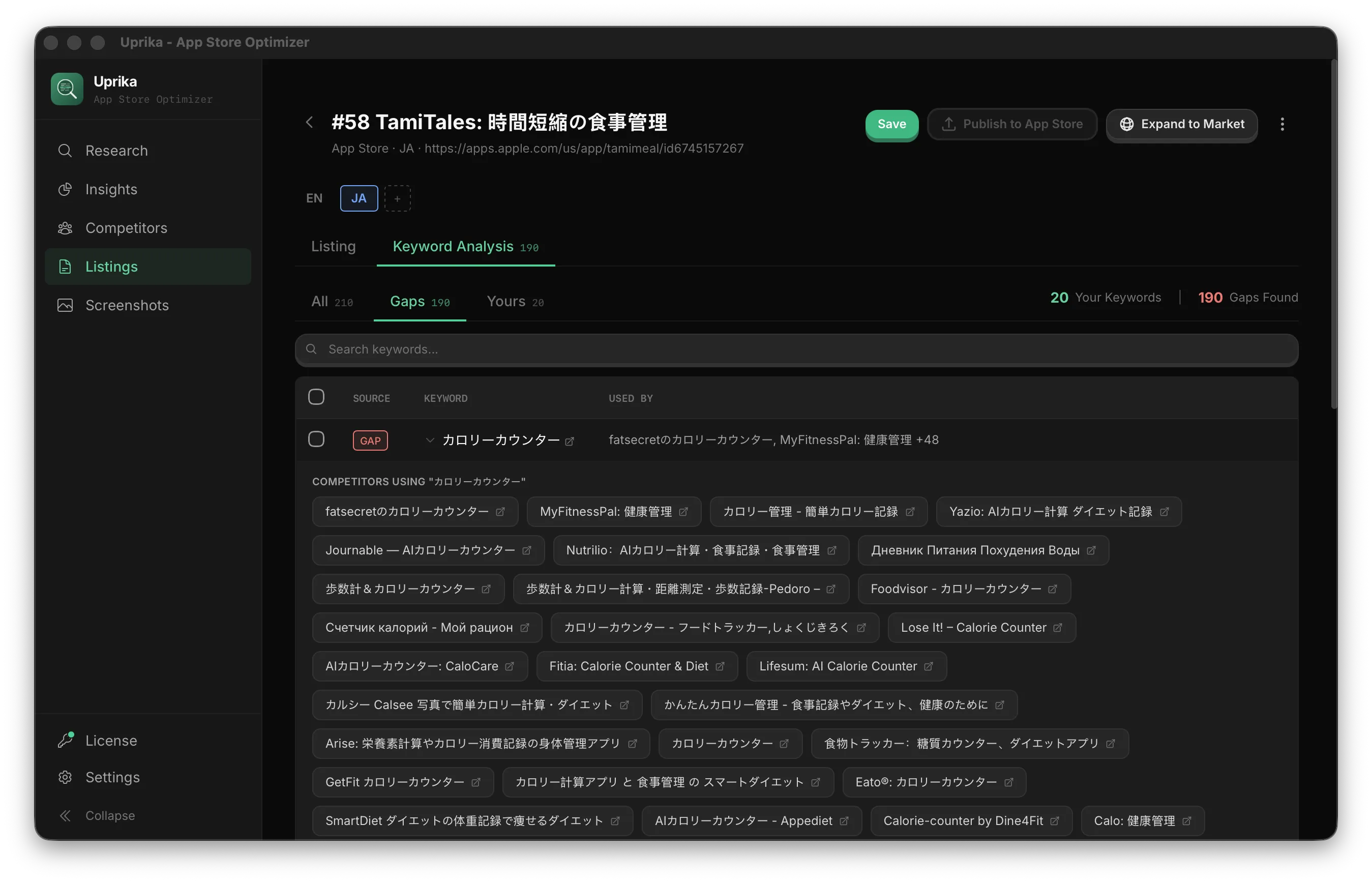The height and width of the screenshot is (883, 1372).
Task: Open external link icon for Foodvisor - カロリーカウンター
Action: click(x=1052, y=590)
